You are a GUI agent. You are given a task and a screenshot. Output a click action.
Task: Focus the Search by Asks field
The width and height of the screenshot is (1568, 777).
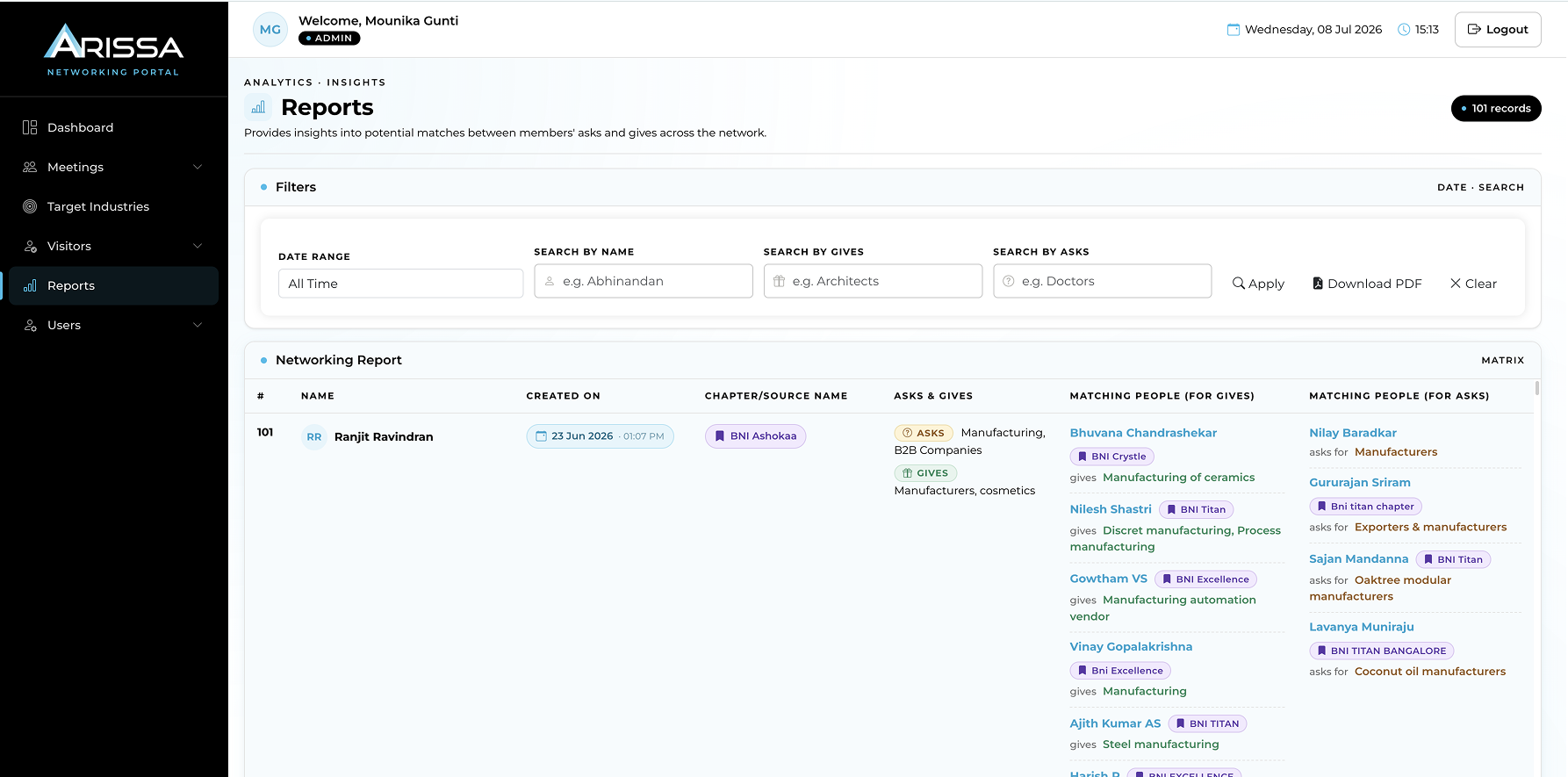click(1103, 281)
